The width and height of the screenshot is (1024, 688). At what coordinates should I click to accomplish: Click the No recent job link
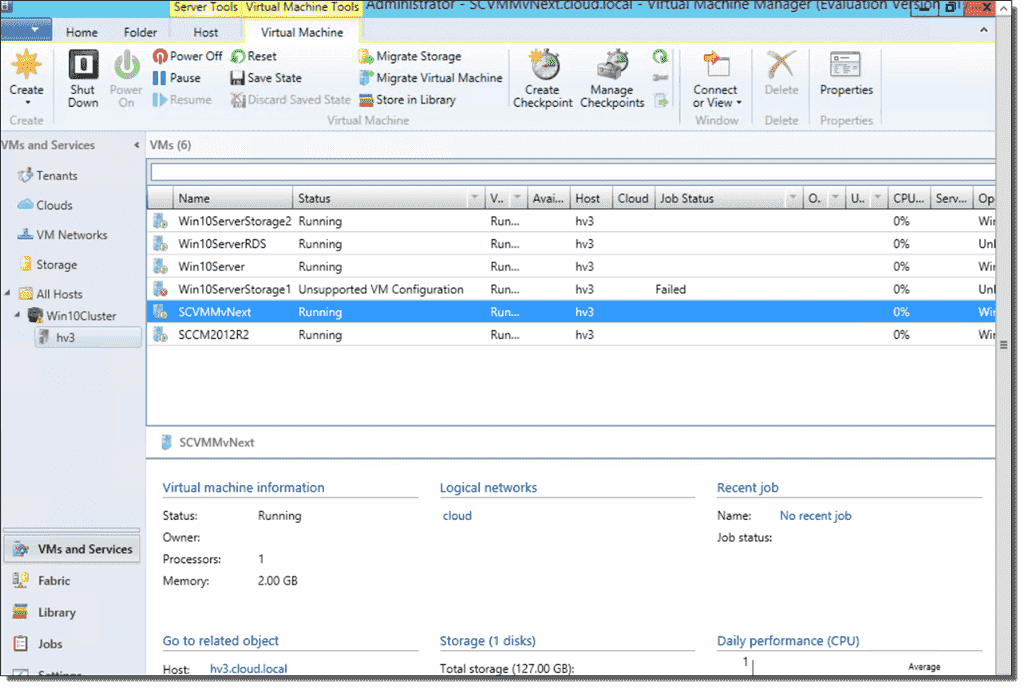(815, 516)
